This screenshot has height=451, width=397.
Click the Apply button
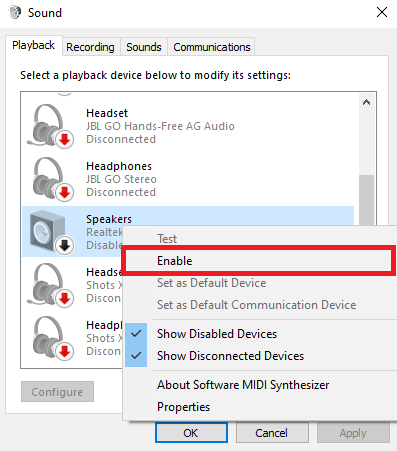click(353, 433)
